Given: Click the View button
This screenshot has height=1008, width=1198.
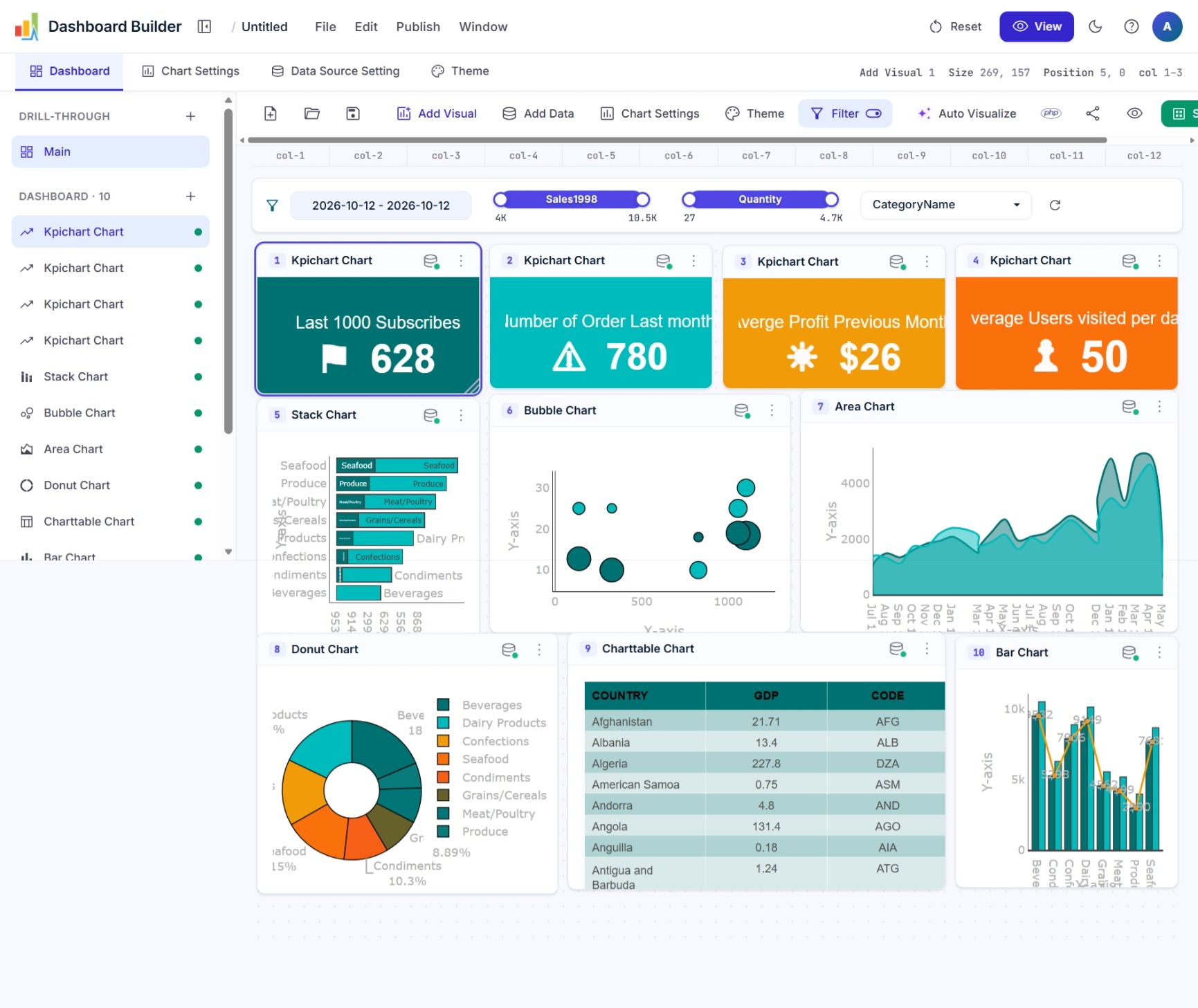Looking at the screenshot, I should tap(1037, 26).
